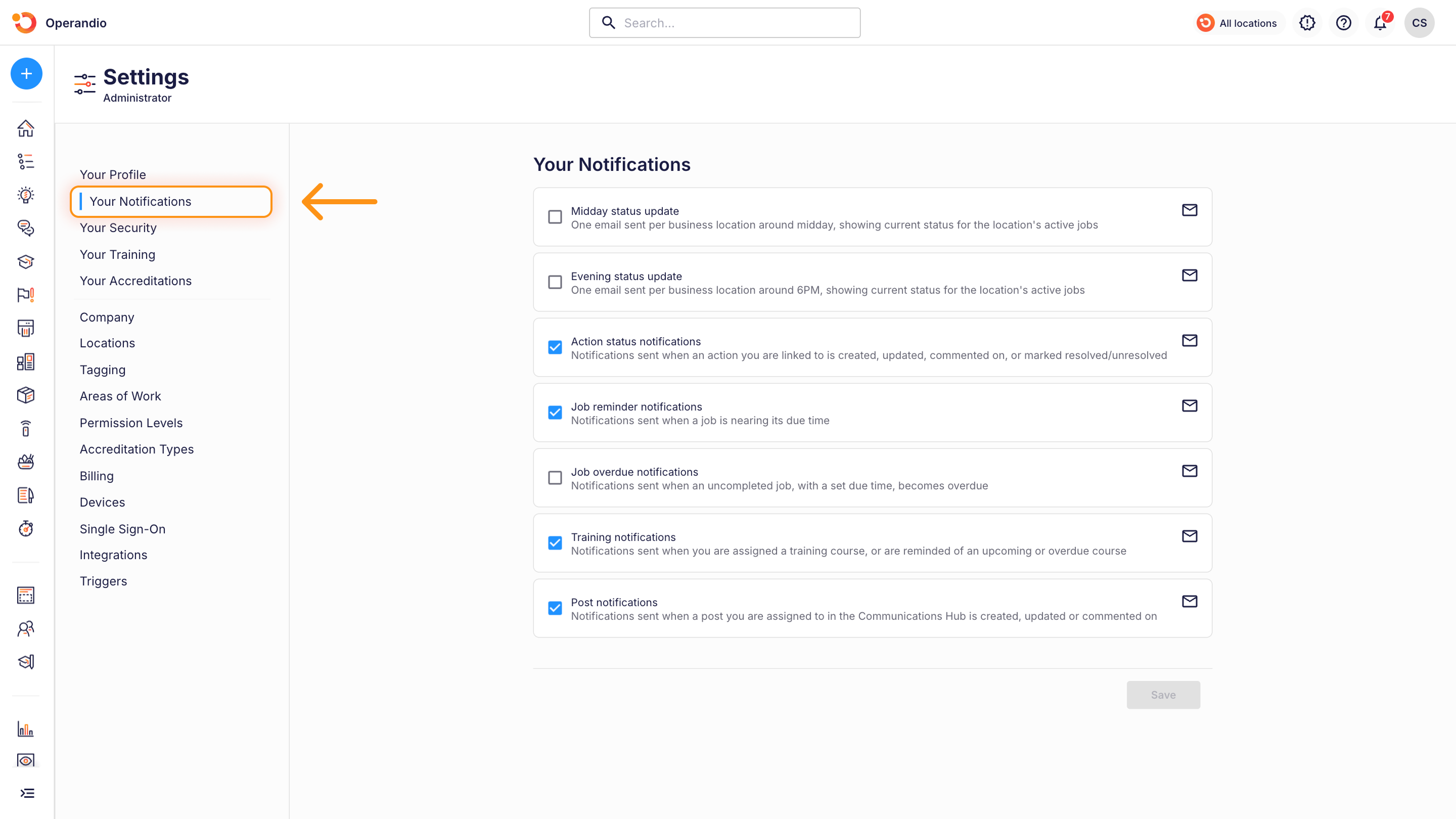Open the Home icon in sidebar
The image size is (1456, 819).
tap(26, 128)
